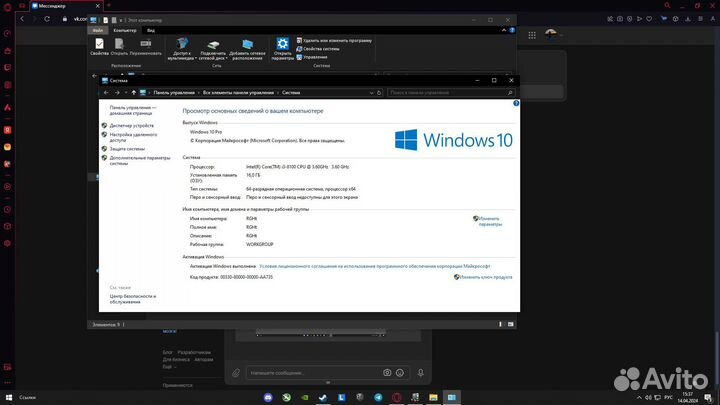Click the microphone icon in message bar
Image resolution: width=720 pixels, height=405 pixels.
[x=421, y=372]
